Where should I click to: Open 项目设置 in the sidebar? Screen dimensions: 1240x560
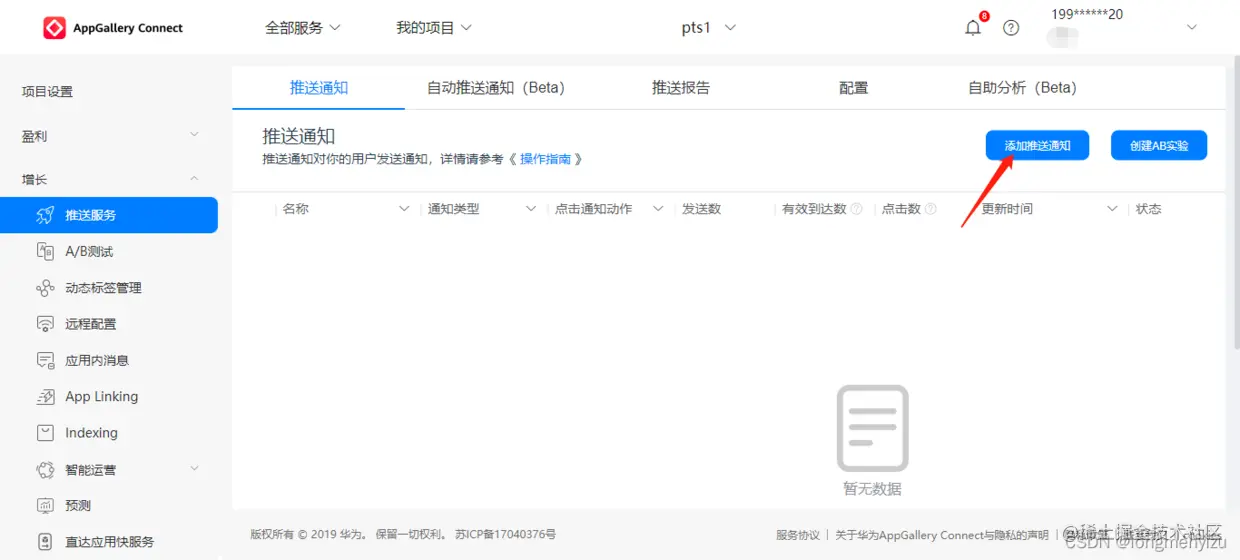pyautogui.click(x=47, y=92)
